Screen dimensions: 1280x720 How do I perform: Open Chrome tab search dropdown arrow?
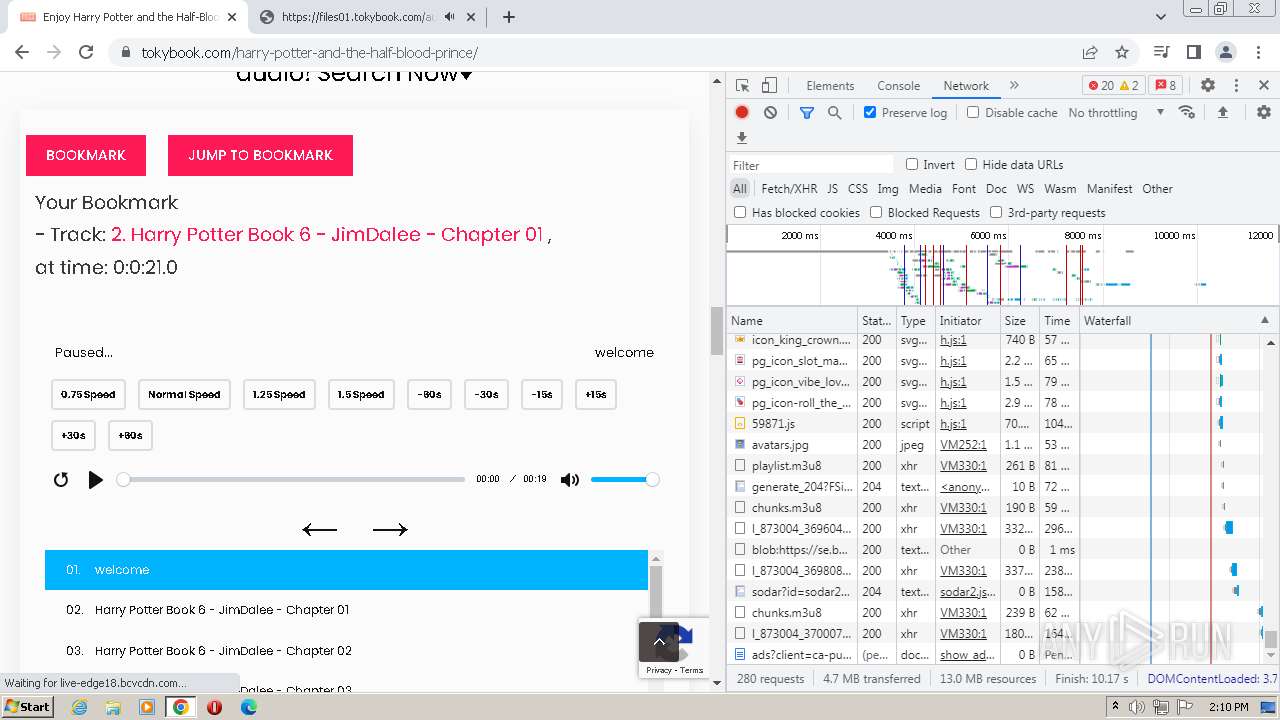click(x=1161, y=17)
